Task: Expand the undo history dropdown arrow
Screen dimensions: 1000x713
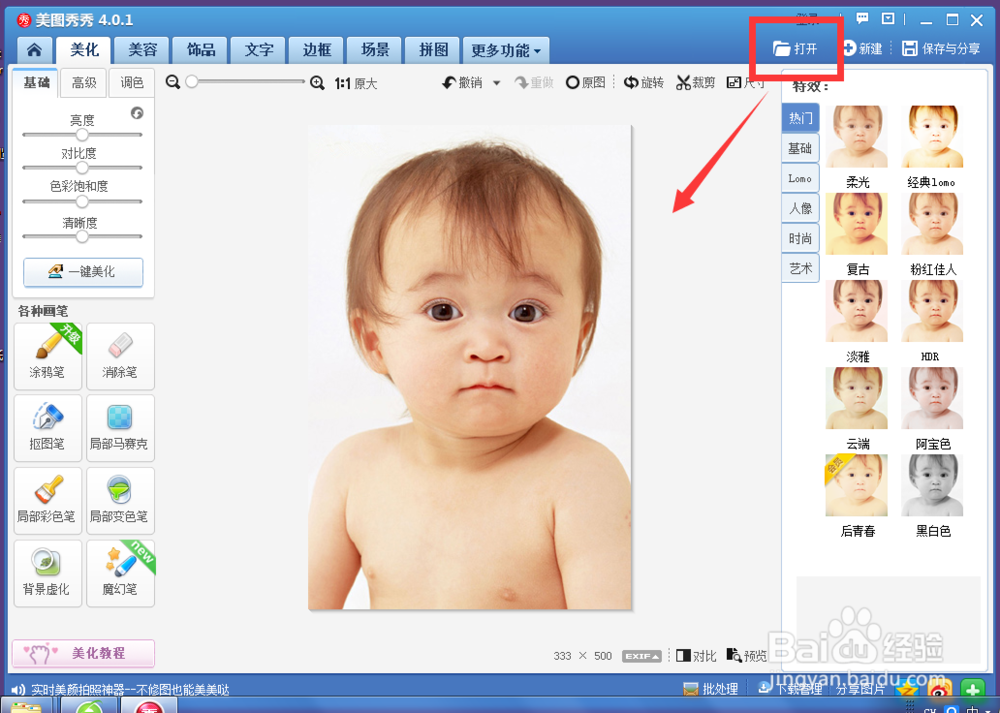Action: click(x=496, y=83)
